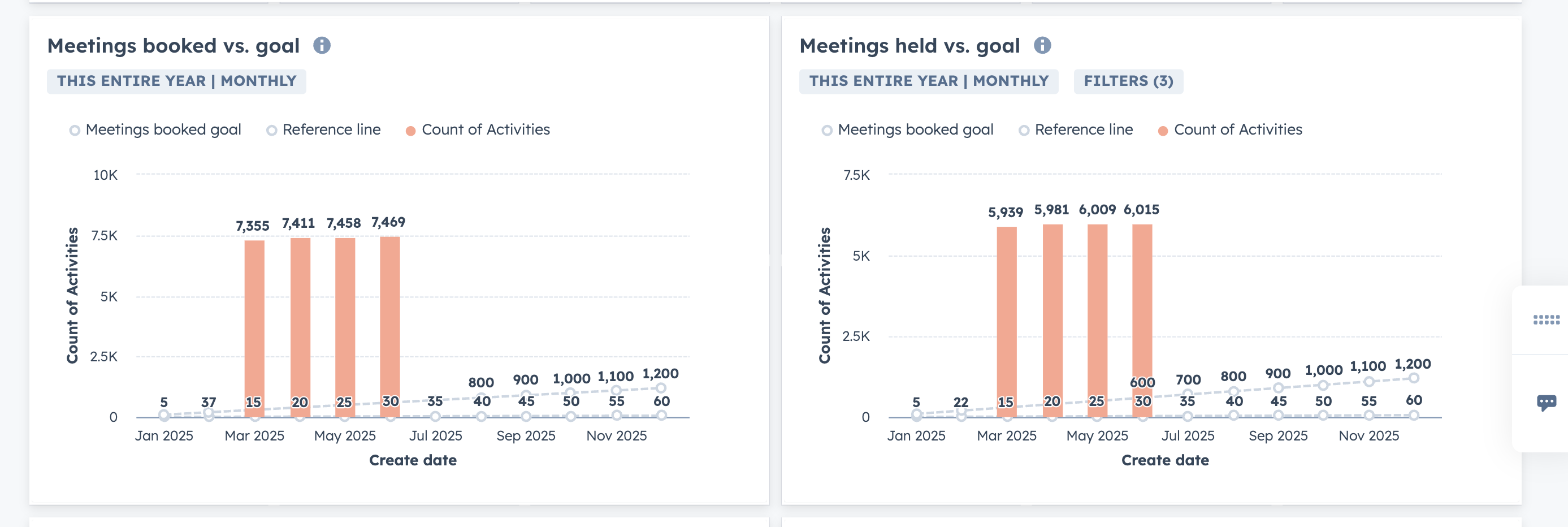The height and width of the screenshot is (527, 1568).
Task: Hide Reference line series in right chart
Action: (1076, 129)
